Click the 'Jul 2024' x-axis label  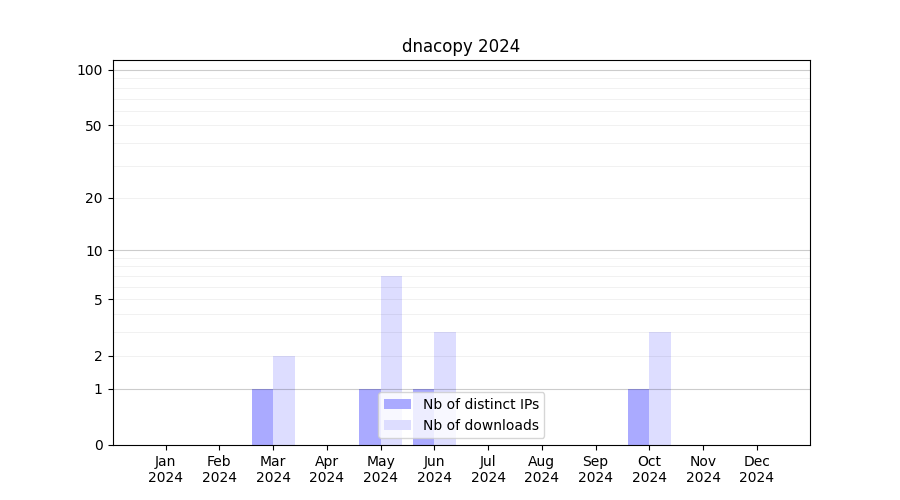[488, 469]
